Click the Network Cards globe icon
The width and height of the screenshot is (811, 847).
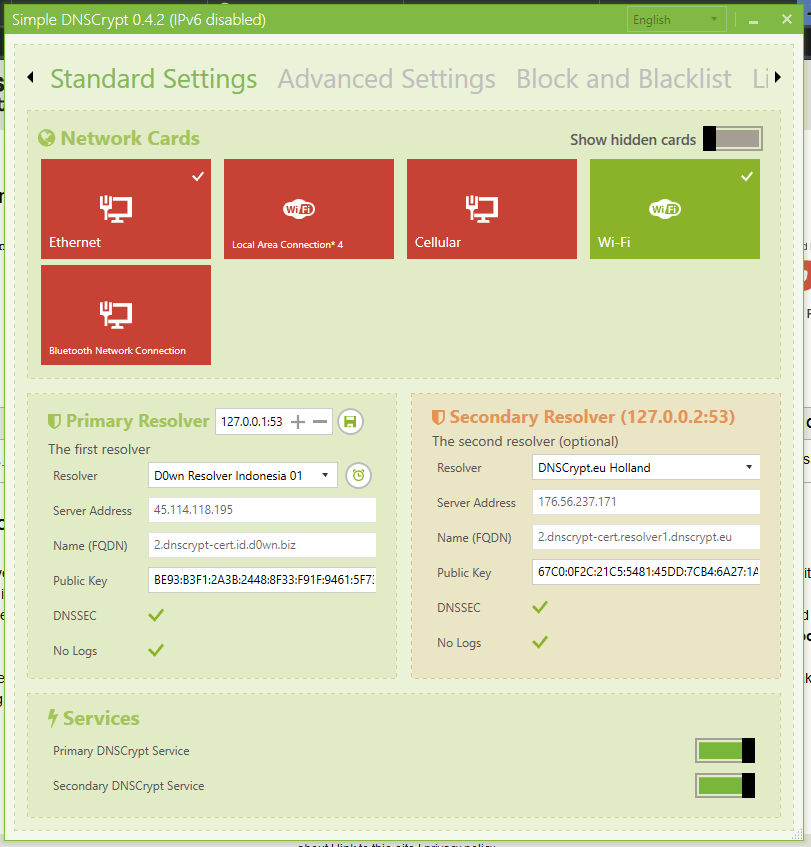click(x=46, y=138)
